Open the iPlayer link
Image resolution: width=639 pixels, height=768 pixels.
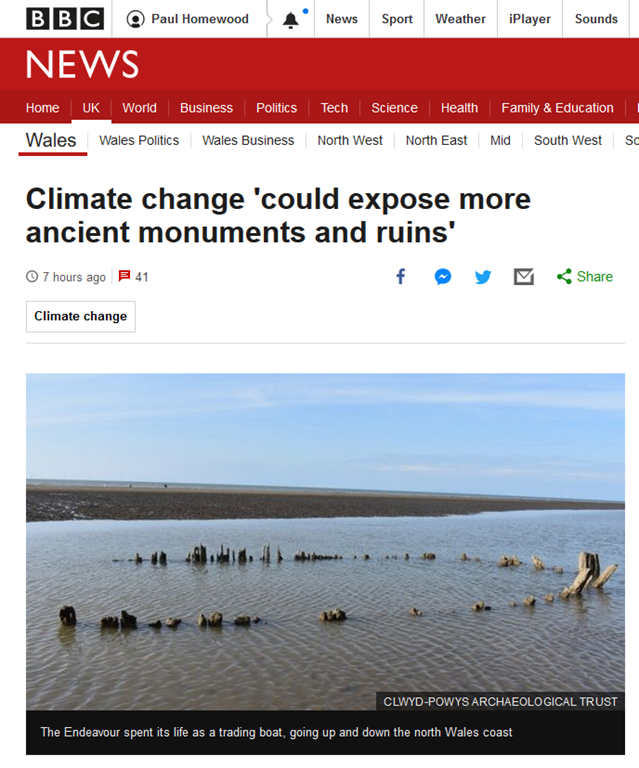[x=530, y=19]
